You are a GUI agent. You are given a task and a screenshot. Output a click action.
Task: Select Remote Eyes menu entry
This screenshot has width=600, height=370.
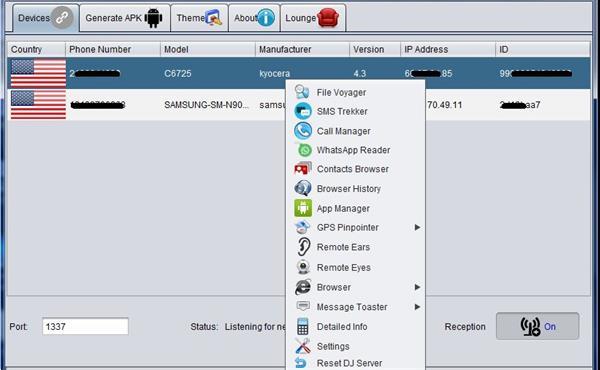tap(355, 267)
